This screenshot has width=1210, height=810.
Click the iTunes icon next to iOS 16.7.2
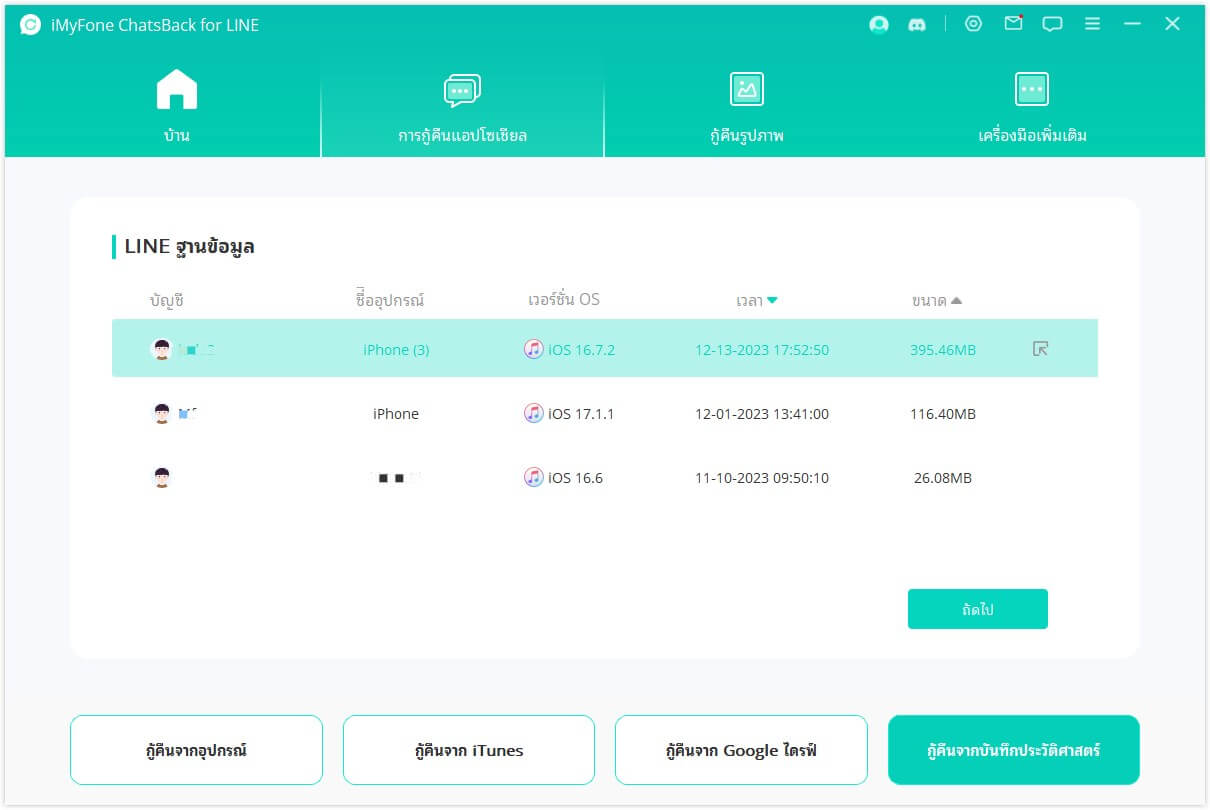pyautogui.click(x=534, y=349)
